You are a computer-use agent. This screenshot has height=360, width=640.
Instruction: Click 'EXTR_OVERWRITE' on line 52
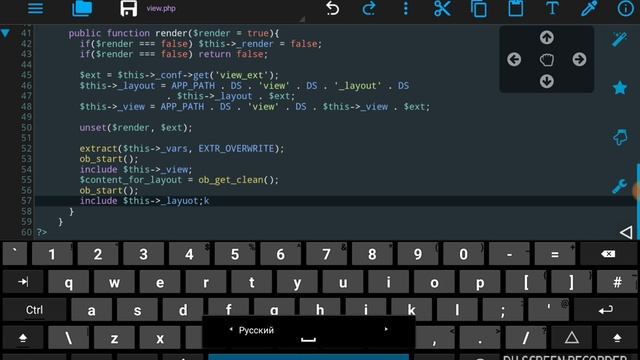[236, 149]
